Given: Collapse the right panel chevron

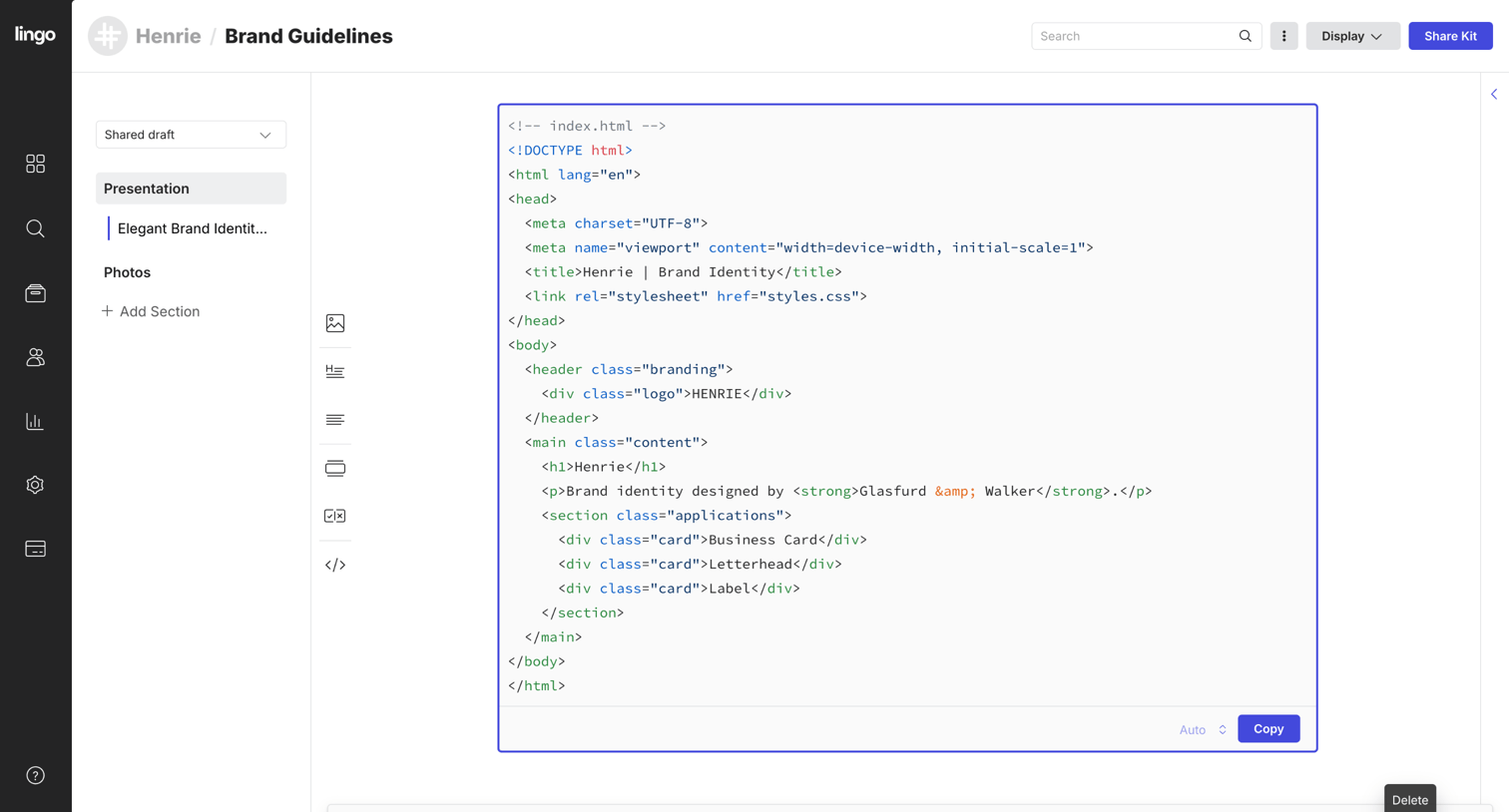Looking at the screenshot, I should coord(1494,95).
